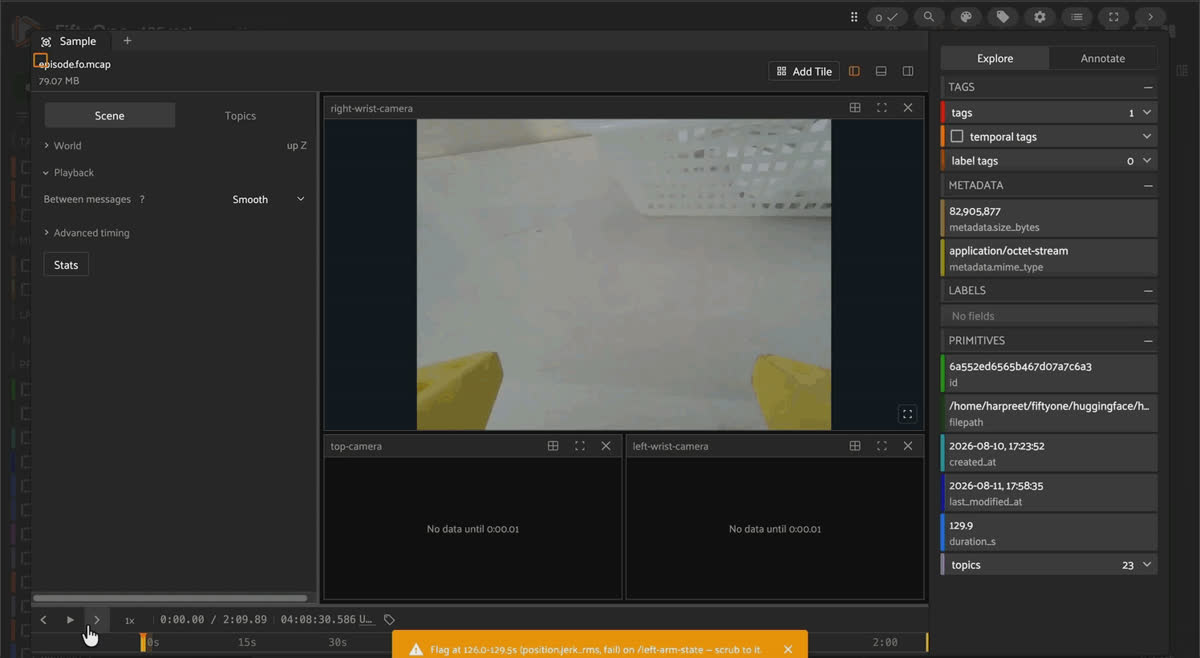The width and height of the screenshot is (1200, 658).
Task: Collapse the PRIMITIVES section
Action: coord(1148,340)
